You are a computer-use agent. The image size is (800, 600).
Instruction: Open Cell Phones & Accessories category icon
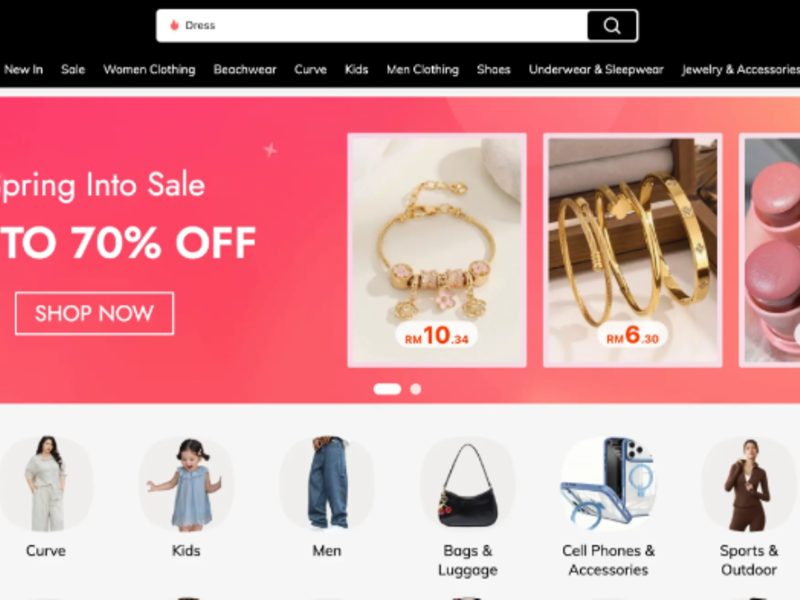coord(608,484)
